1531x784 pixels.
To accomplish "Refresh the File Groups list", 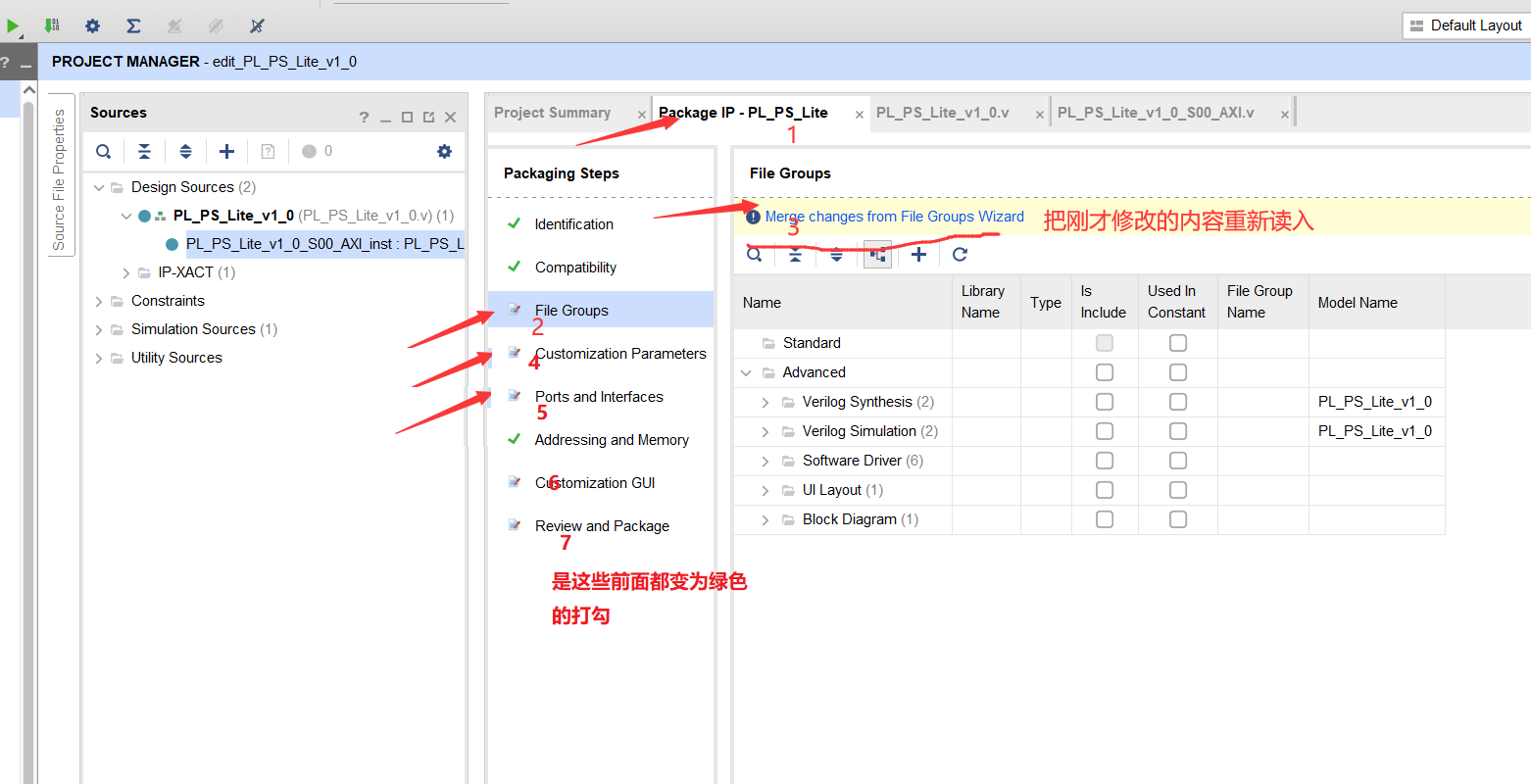I will [x=960, y=255].
